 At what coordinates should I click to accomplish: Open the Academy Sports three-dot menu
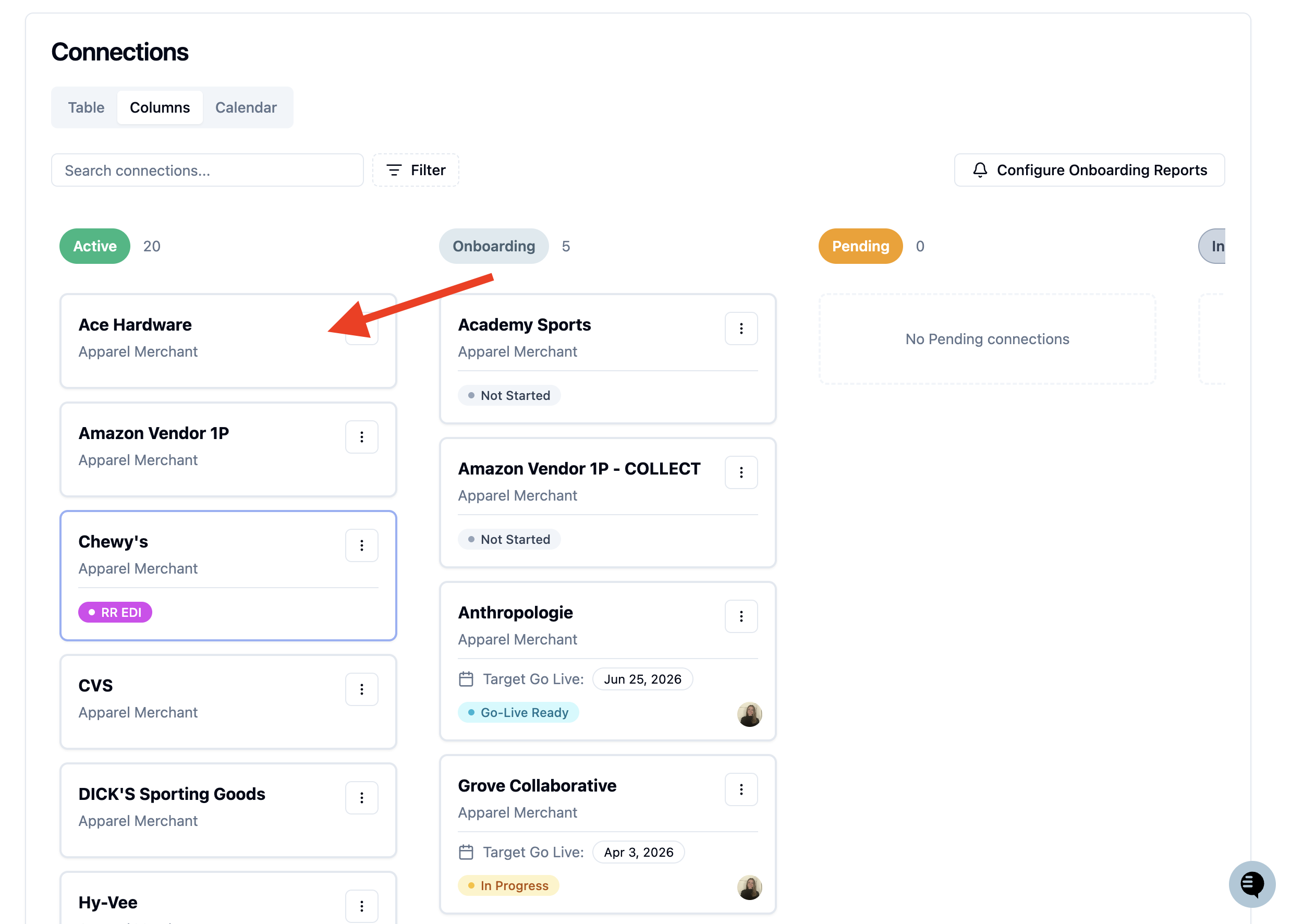coord(741,329)
